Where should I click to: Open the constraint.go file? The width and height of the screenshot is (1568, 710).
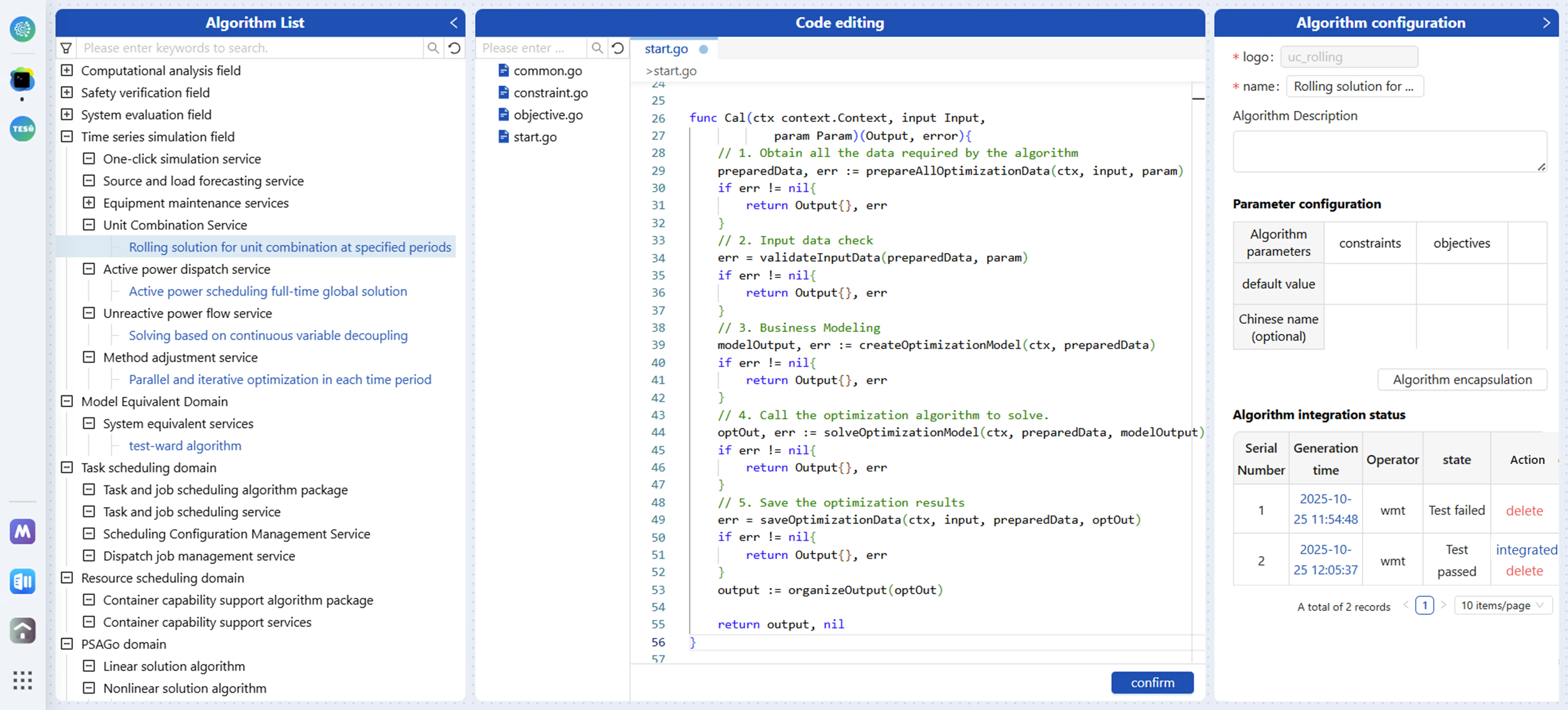(x=550, y=93)
